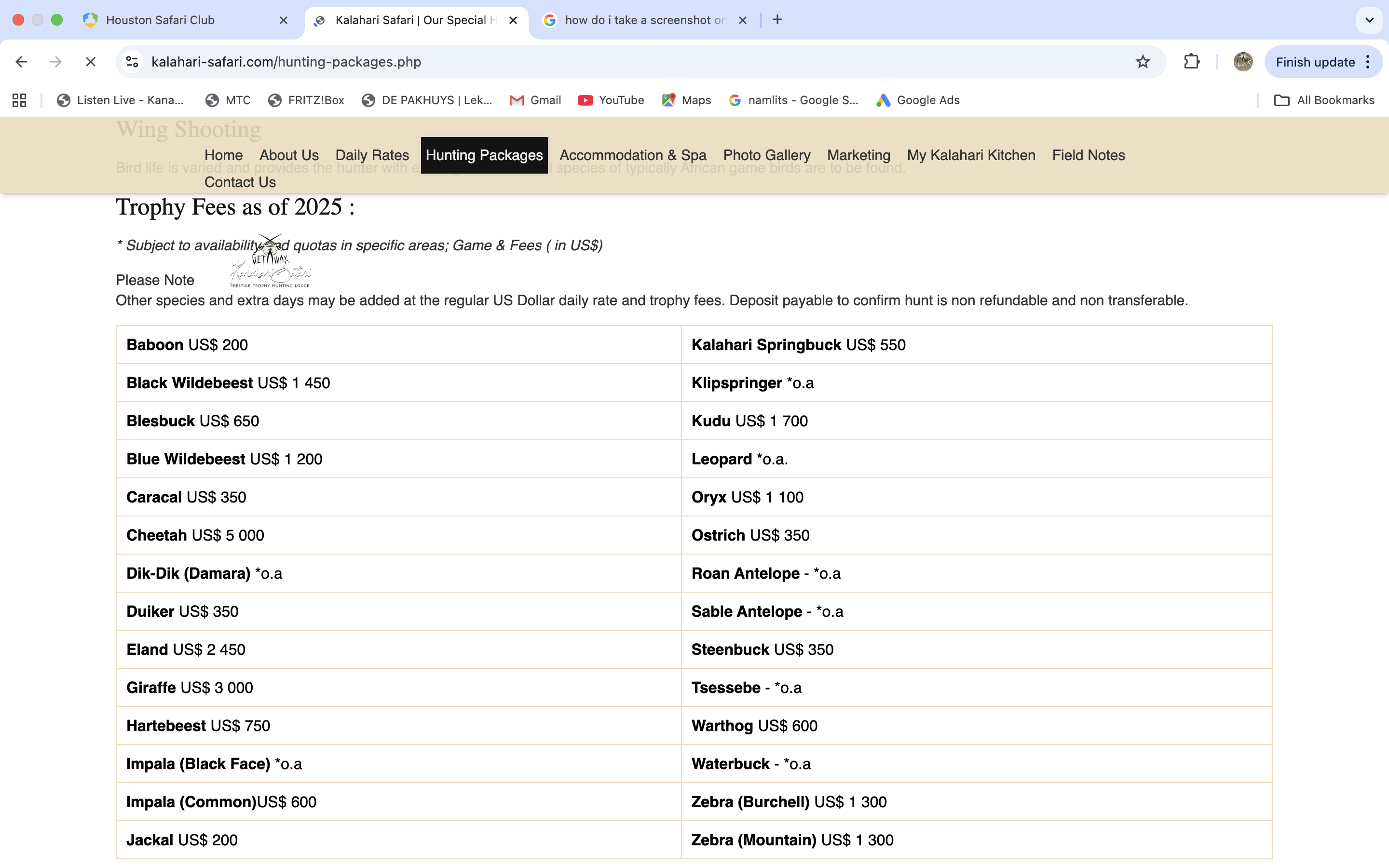The height and width of the screenshot is (868, 1389).
Task: Click the Jackal US$ 200 cell
Action: pos(398,840)
